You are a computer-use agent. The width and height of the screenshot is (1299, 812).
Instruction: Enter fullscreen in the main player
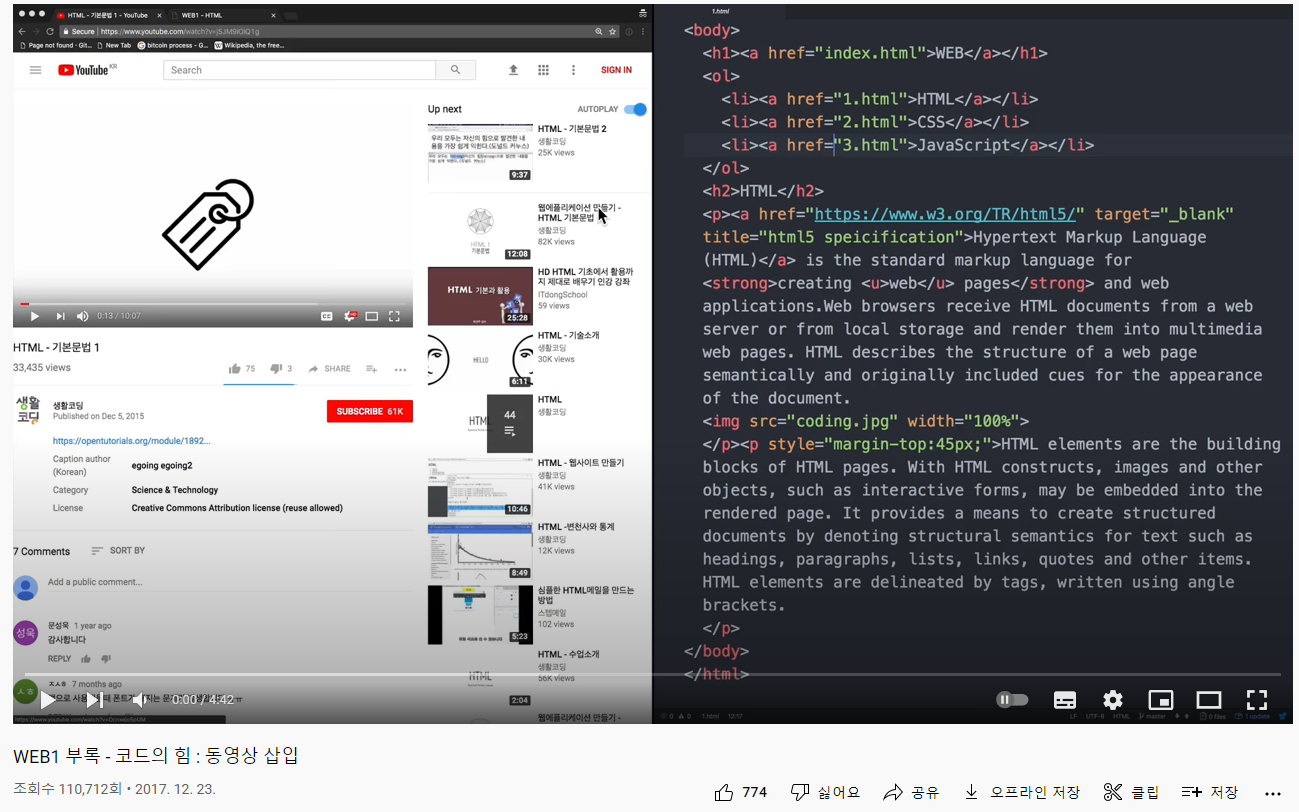[x=1257, y=699]
